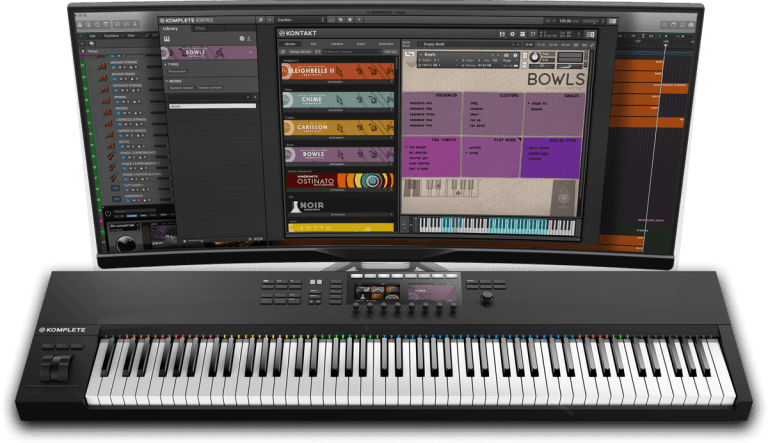Screen dimensions: 768x443
Task: Open Instruments dropdown under Ostinato
Action: (339, 190)
